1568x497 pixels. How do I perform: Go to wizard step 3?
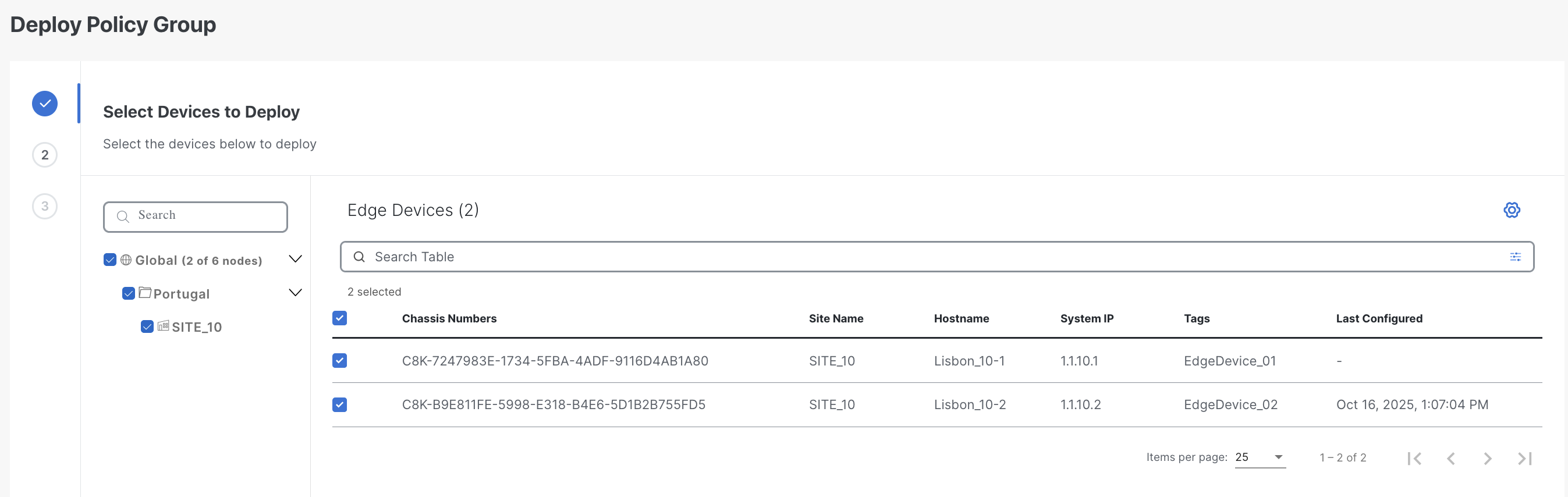point(45,206)
